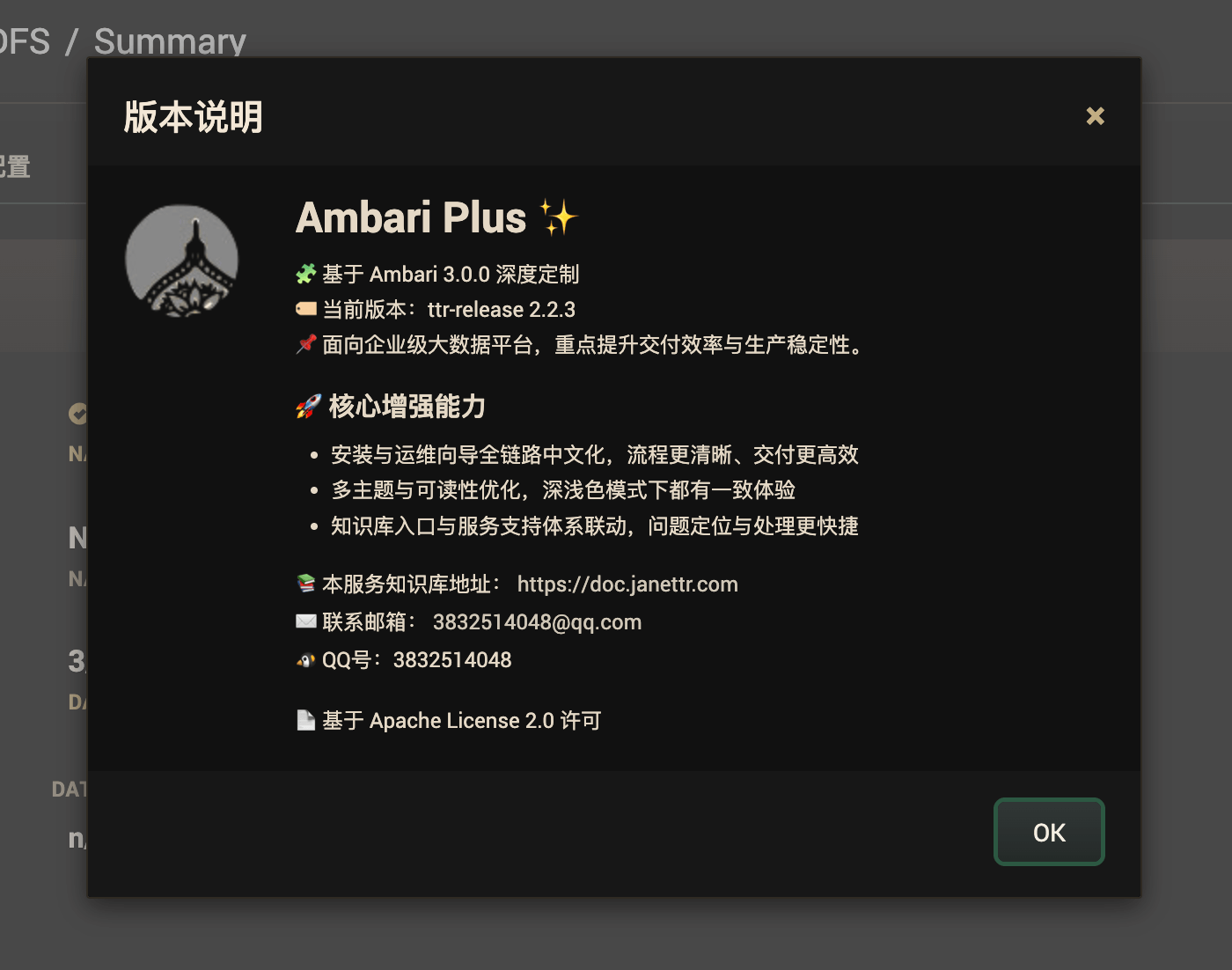Click the tag icon next to 当前版本
The height and width of the screenshot is (970, 1232).
[305, 309]
